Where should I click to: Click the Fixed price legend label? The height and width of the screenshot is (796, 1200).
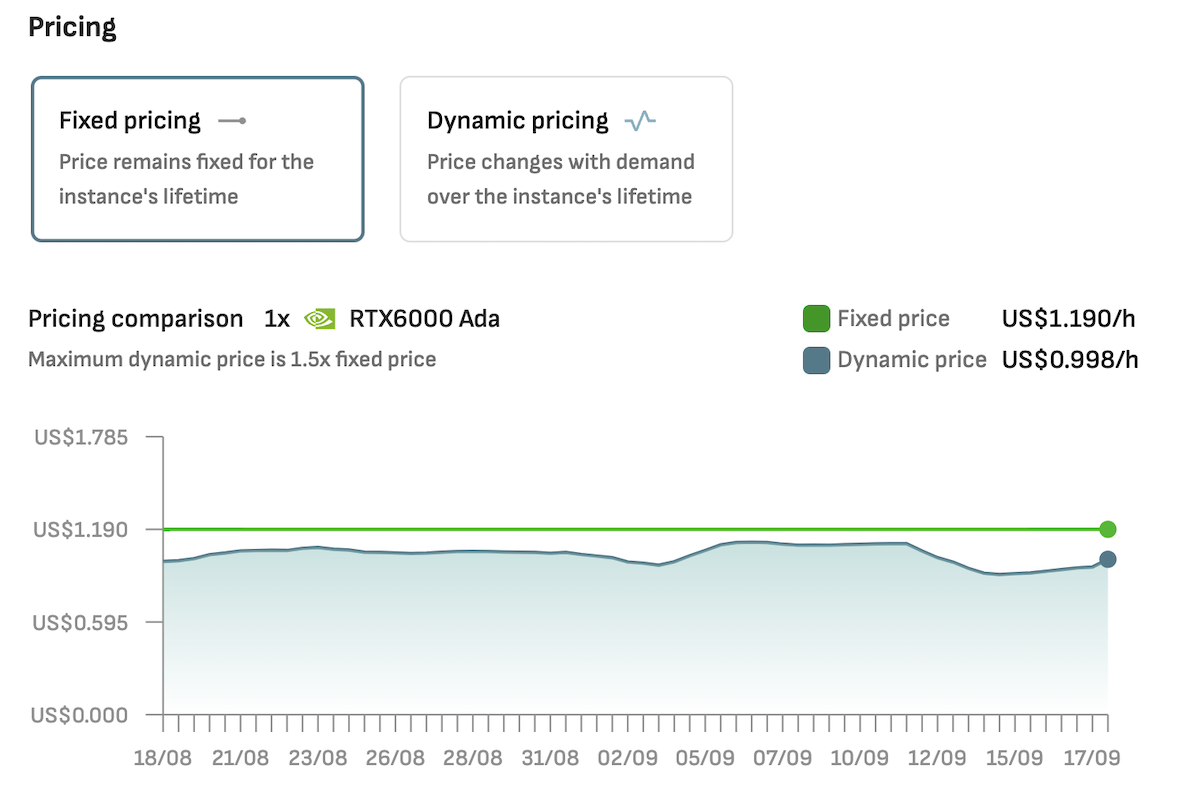893,319
